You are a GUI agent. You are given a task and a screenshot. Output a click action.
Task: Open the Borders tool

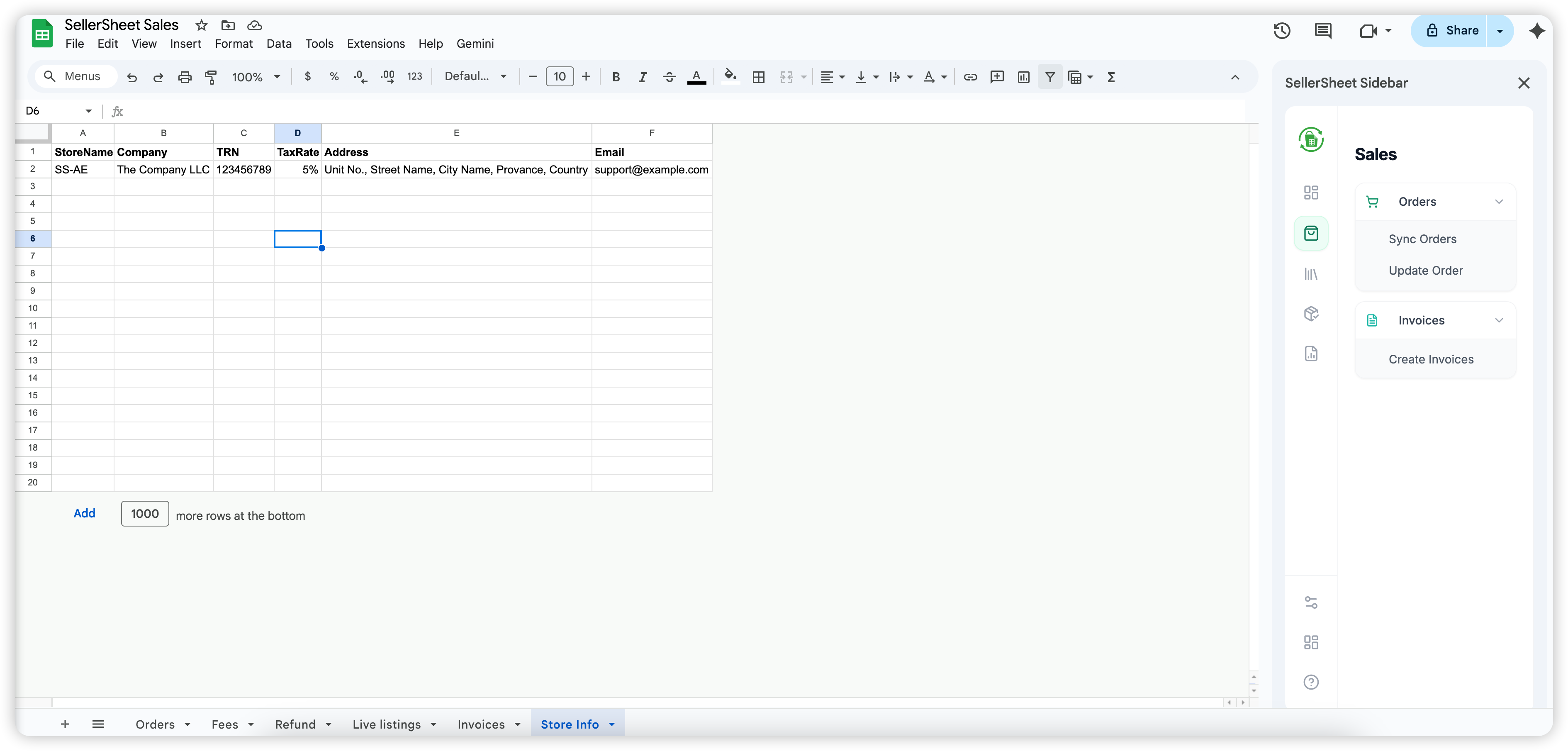tap(758, 77)
